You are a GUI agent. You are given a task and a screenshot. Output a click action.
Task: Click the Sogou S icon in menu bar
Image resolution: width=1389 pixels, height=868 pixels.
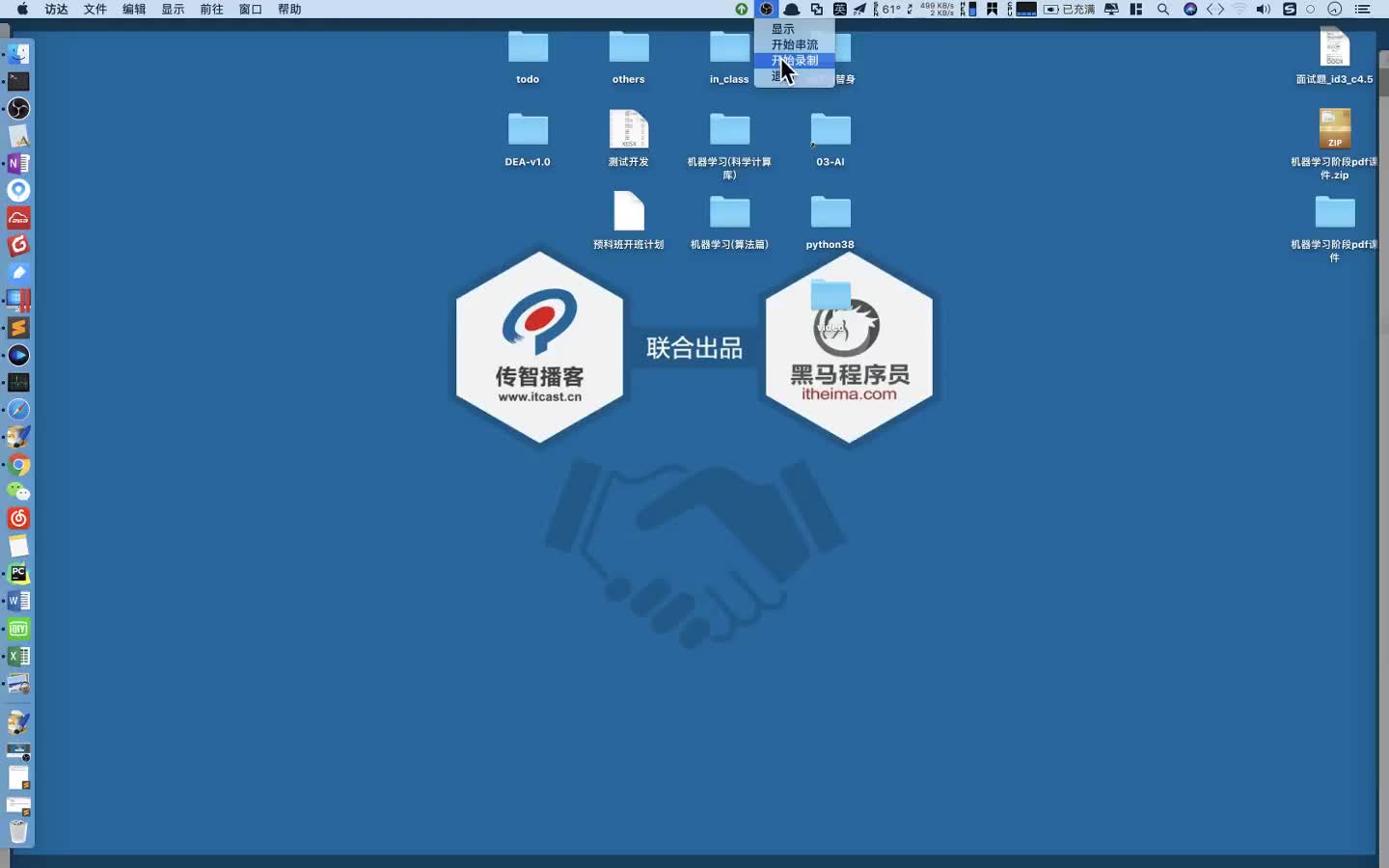(1289, 9)
